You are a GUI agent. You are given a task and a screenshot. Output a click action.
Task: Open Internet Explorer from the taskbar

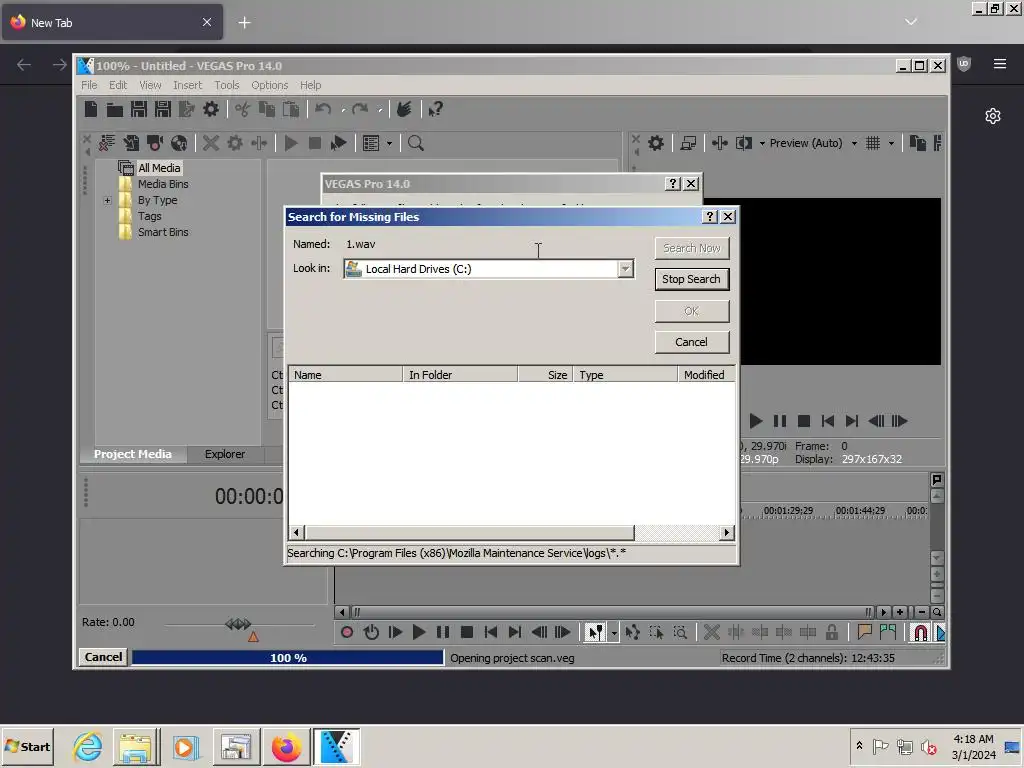(x=88, y=746)
